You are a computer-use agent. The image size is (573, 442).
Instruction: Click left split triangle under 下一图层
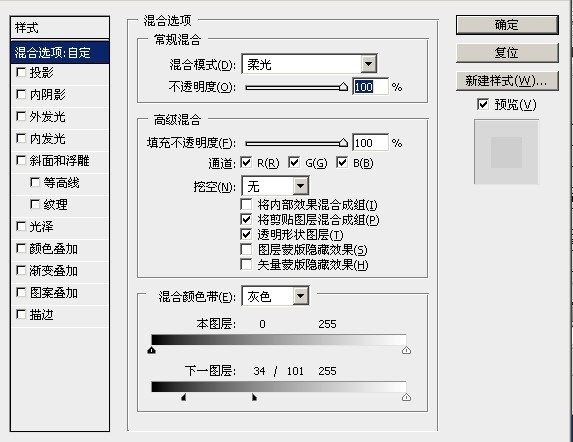(x=184, y=397)
